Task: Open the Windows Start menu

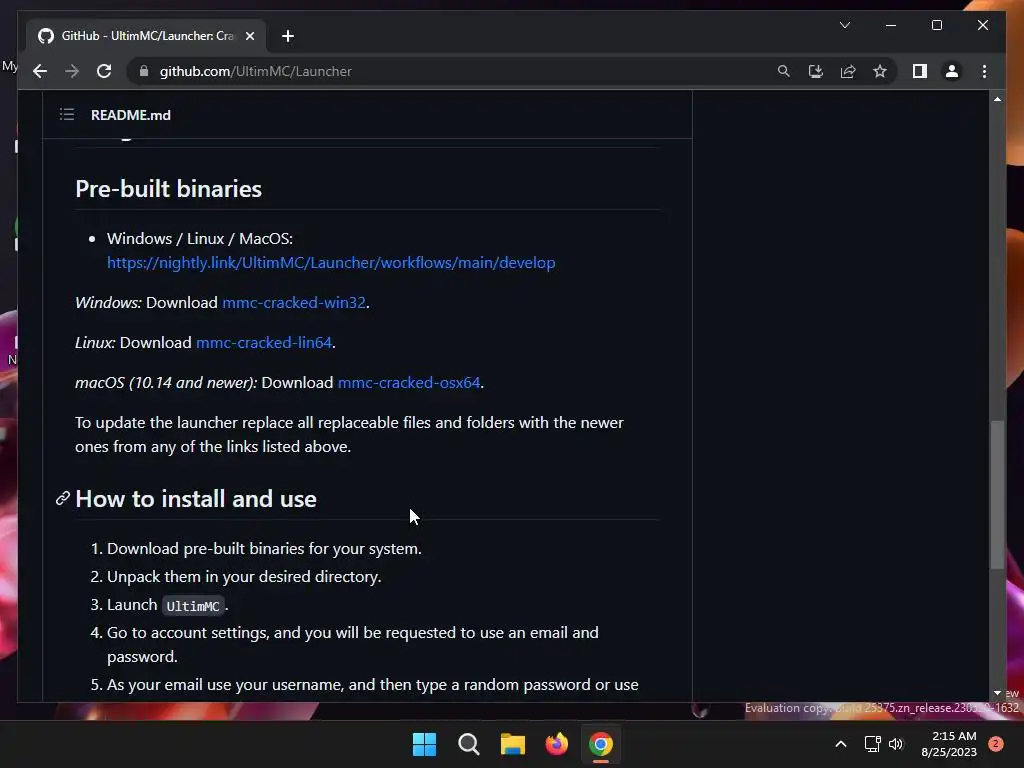Action: click(424, 744)
